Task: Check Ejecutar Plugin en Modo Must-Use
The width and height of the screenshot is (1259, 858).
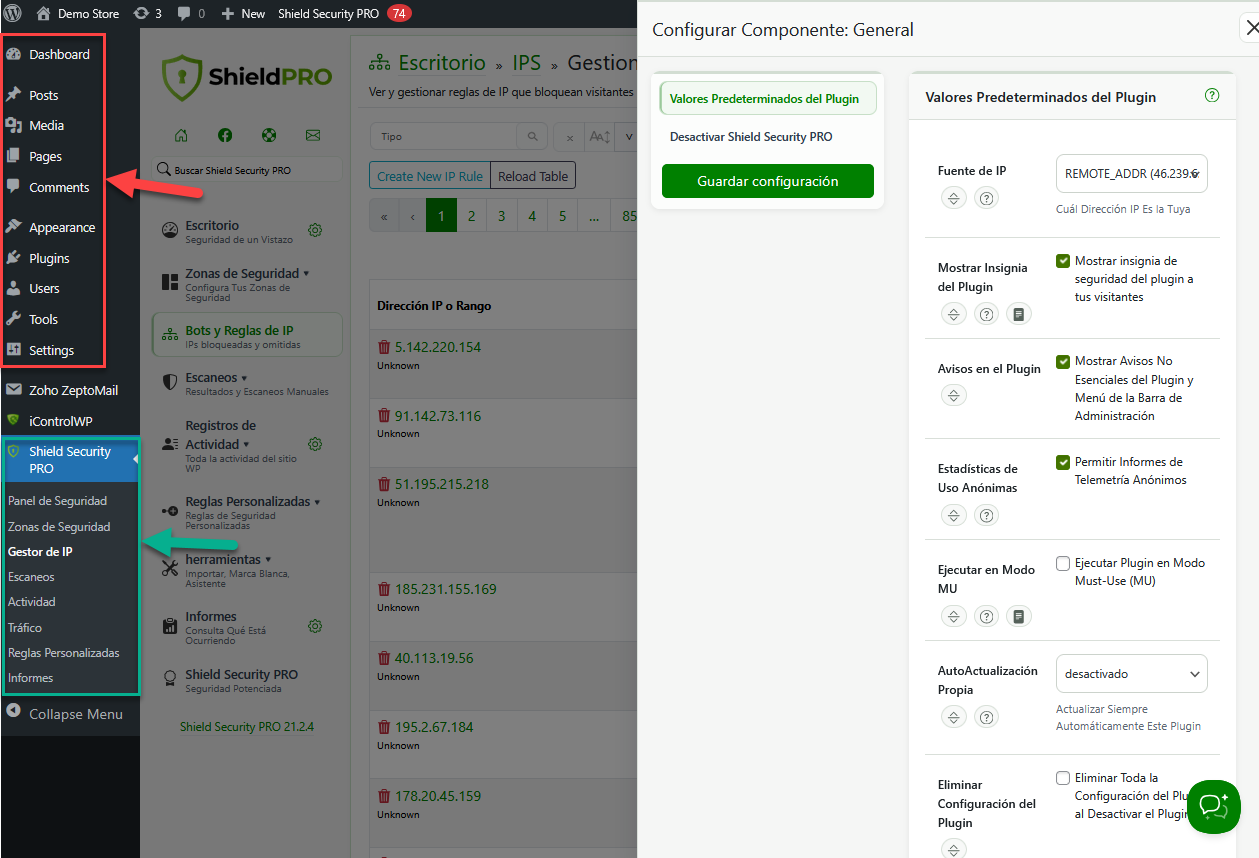Action: point(1063,563)
